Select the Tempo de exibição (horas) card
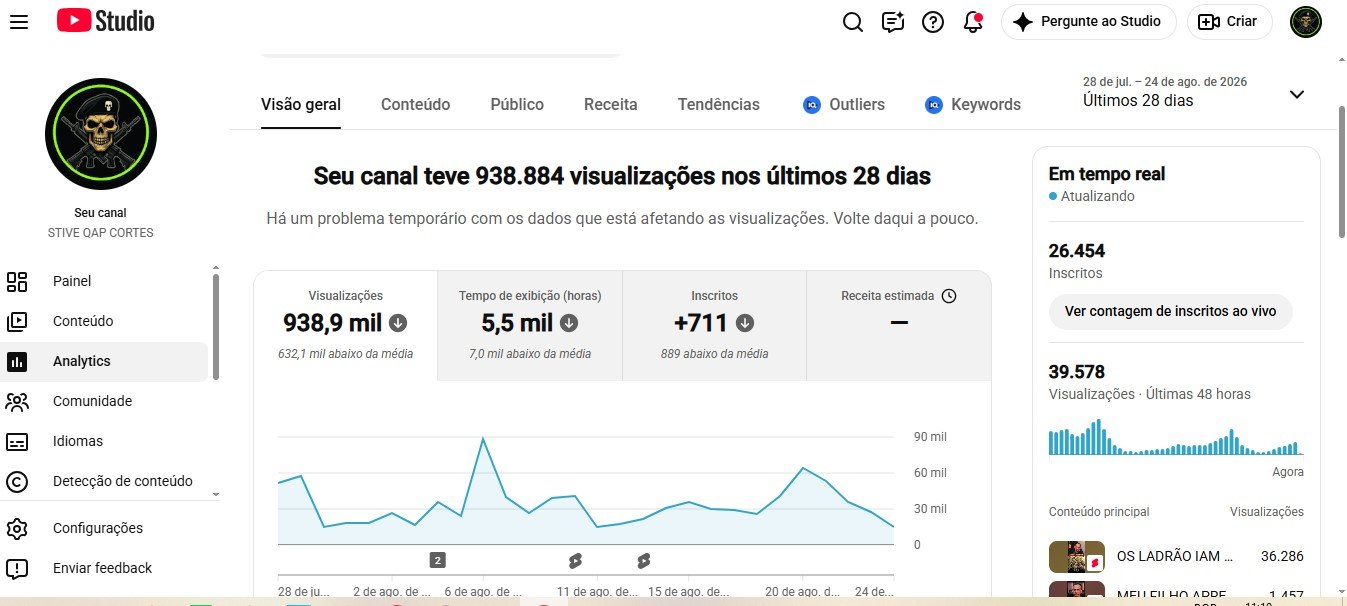1347x606 pixels. 530,325
